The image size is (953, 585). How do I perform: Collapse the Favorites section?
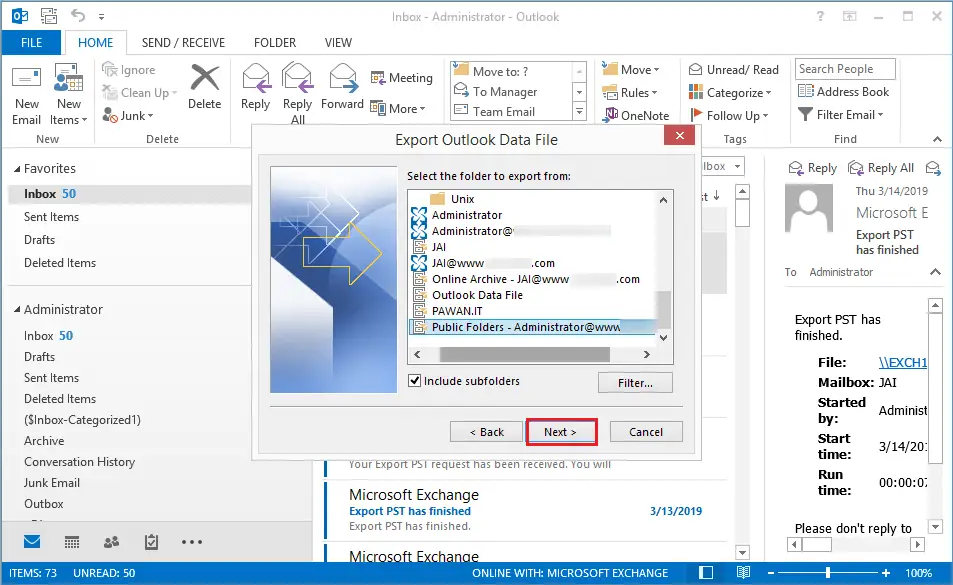click(x=17, y=169)
